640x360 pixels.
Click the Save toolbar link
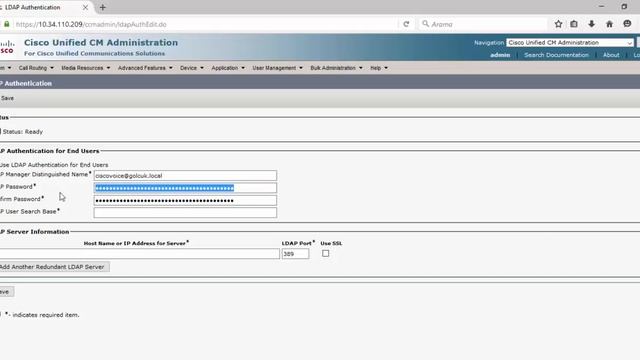tap(7, 98)
